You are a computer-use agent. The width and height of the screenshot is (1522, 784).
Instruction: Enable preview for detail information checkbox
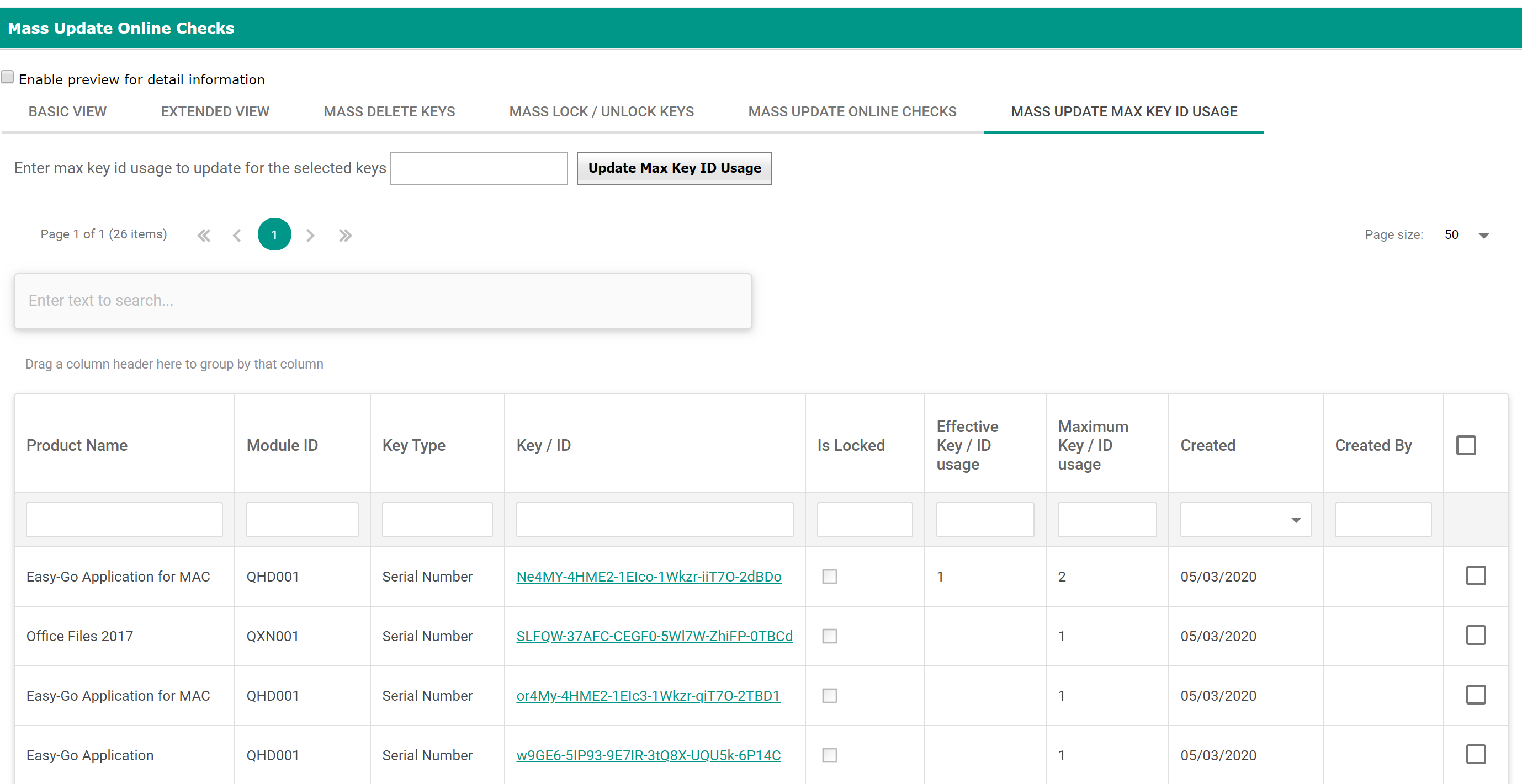point(8,77)
